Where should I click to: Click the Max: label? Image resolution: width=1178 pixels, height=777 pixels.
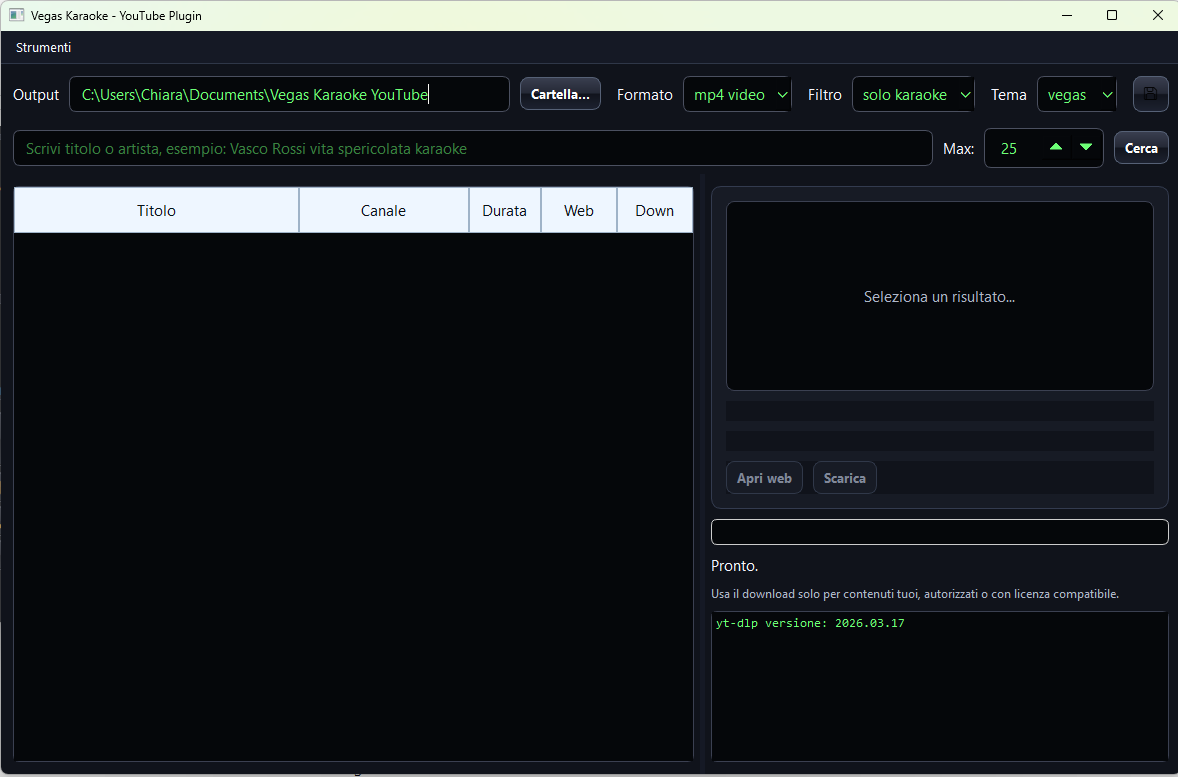coord(958,149)
